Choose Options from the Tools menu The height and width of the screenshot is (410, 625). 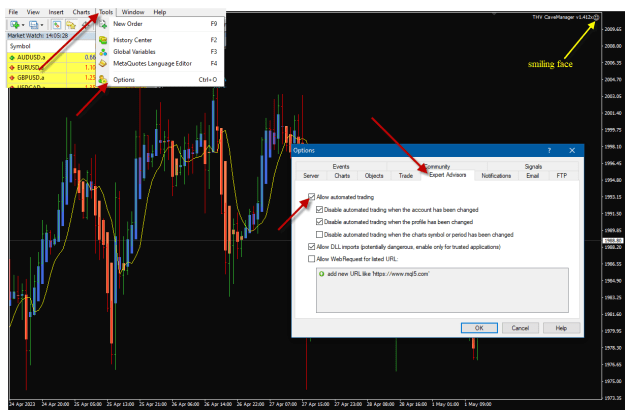[161, 80]
